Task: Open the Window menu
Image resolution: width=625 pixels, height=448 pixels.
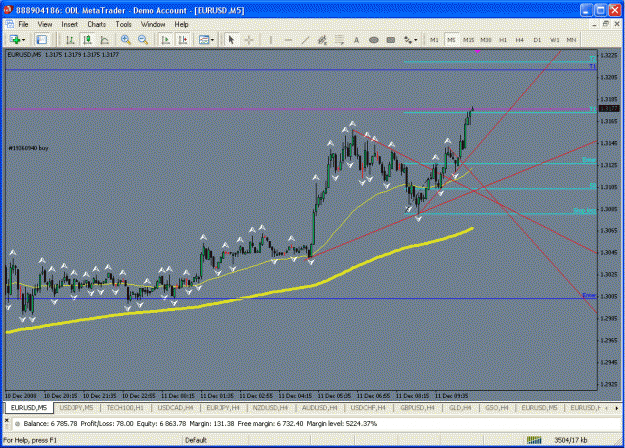Action: pyautogui.click(x=153, y=24)
